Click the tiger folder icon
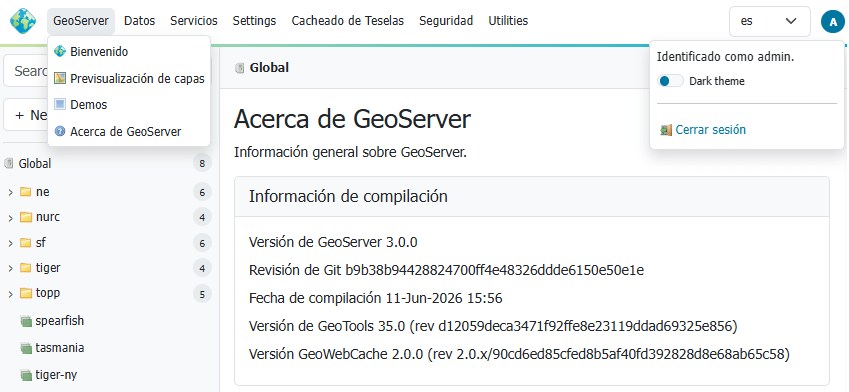Image resolution: width=849 pixels, height=392 pixels. pos(25,267)
